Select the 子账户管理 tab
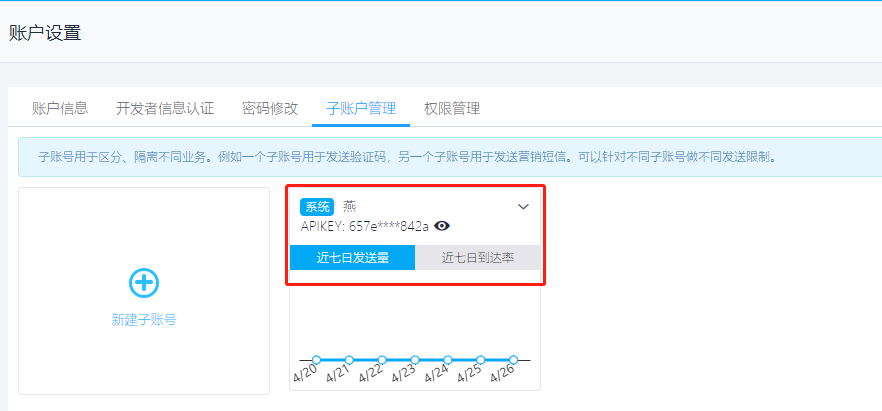The image size is (882, 411). 361,108
